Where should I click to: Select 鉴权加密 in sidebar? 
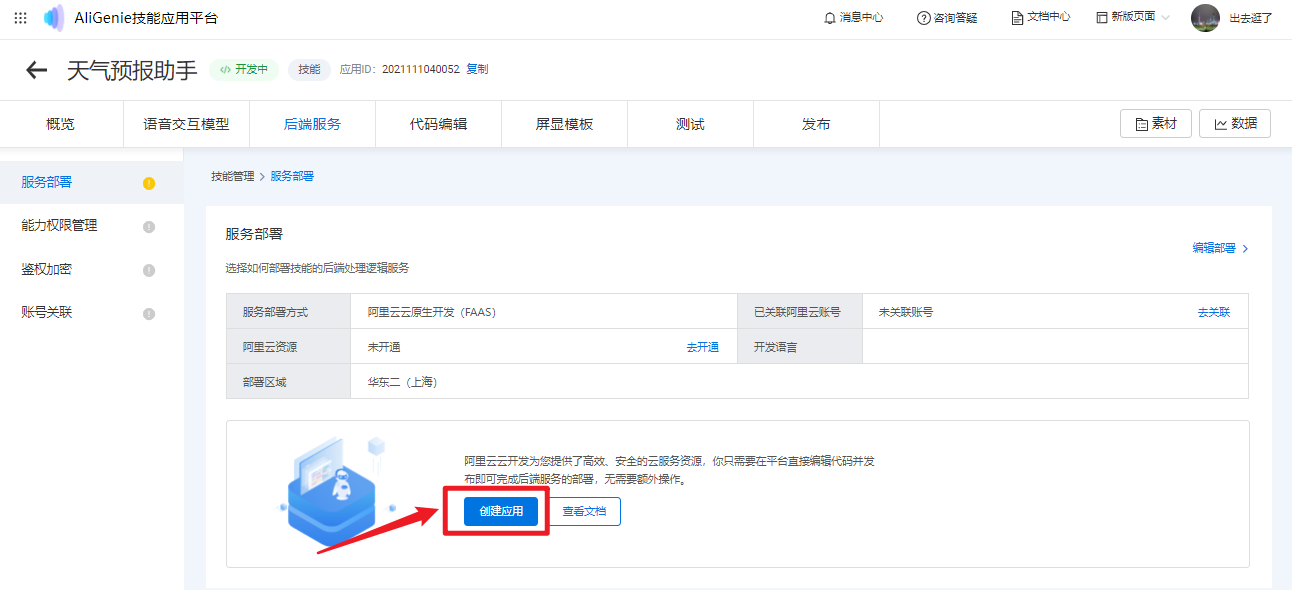92,270
